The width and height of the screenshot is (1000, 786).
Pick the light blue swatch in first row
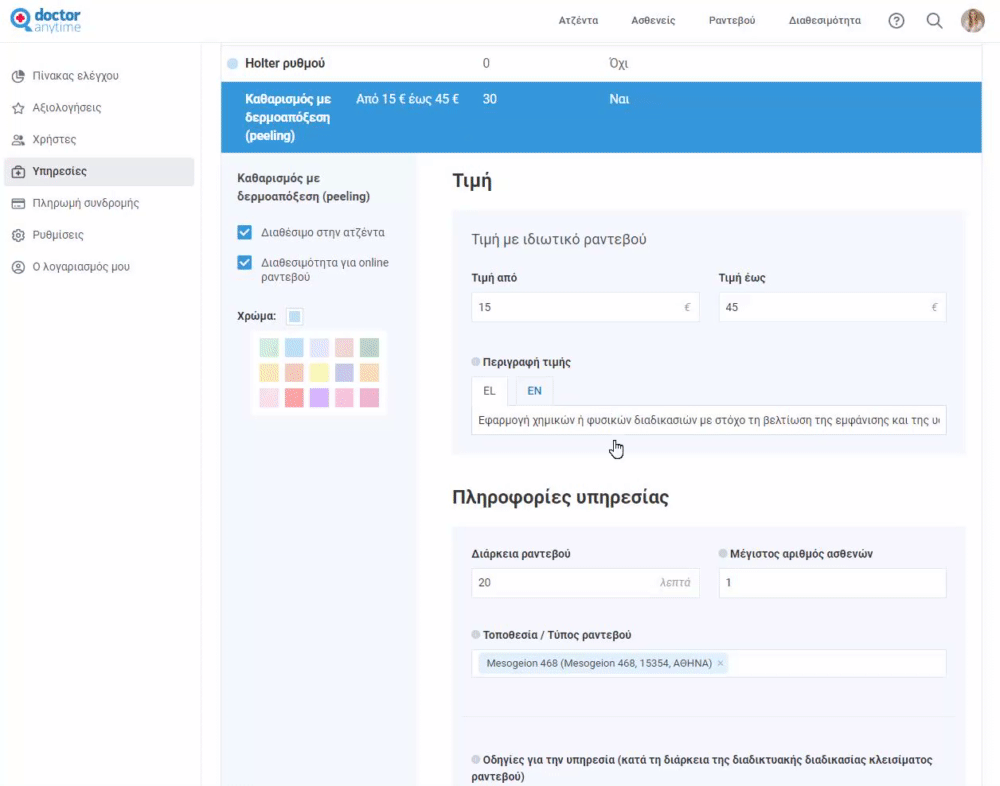point(294,348)
